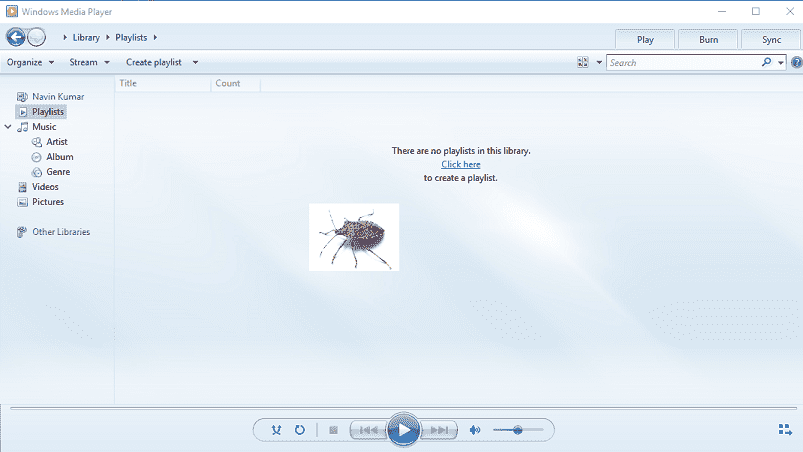Turn repeat on
803x452 pixels.
click(x=300, y=430)
